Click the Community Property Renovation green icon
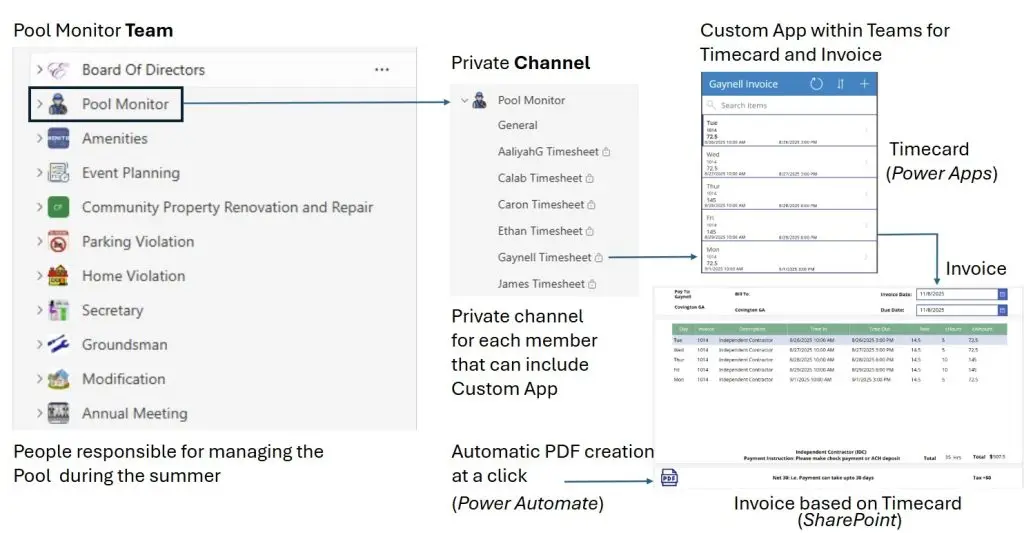 point(58,207)
